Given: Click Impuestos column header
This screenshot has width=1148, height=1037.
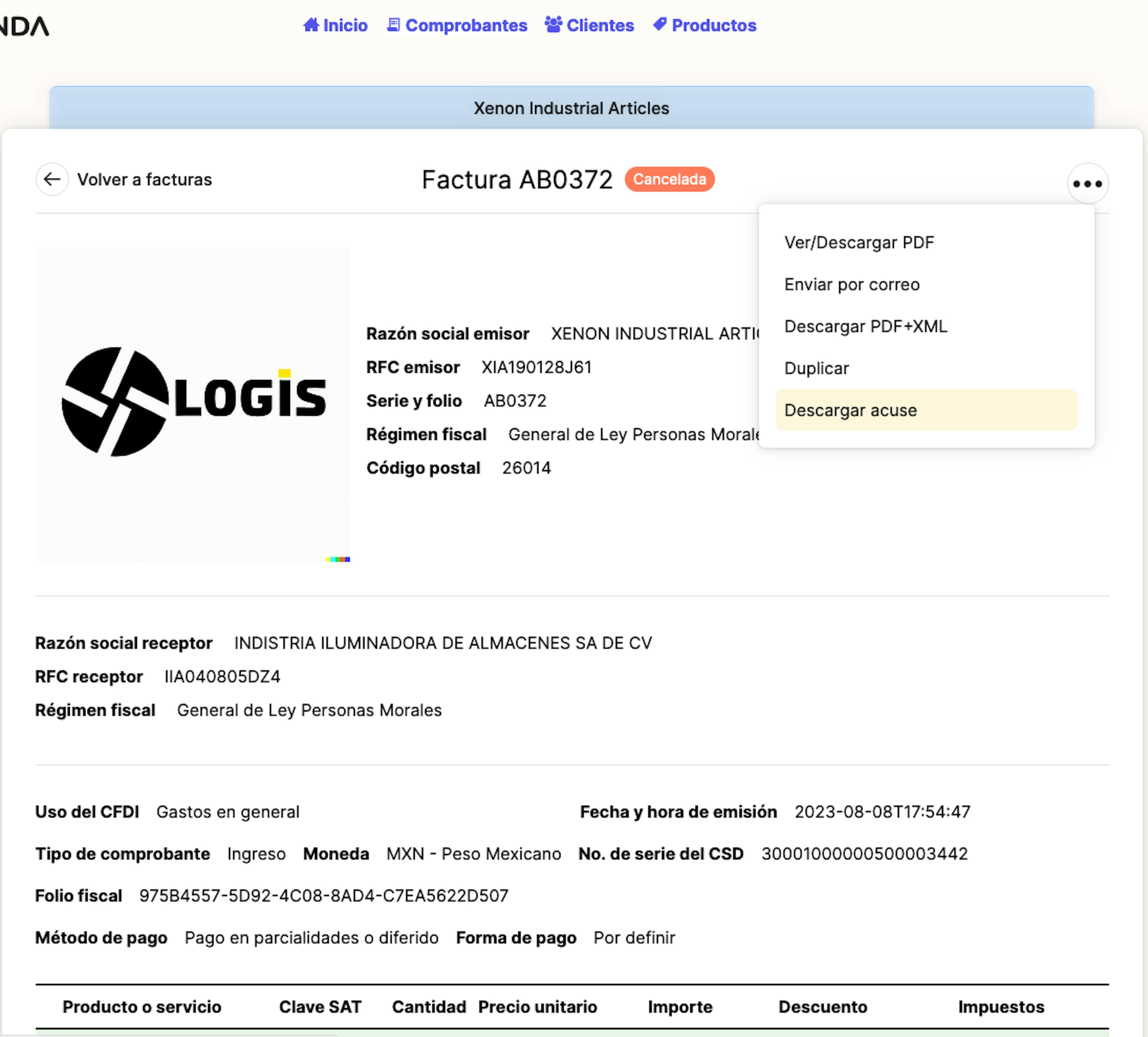Looking at the screenshot, I should (x=1001, y=1007).
